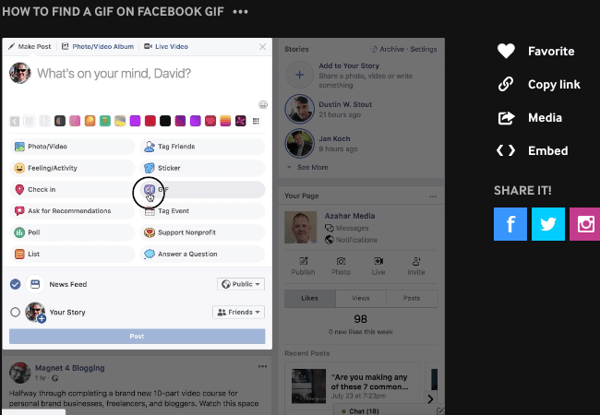Image resolution: width=600 pixels, height=415 pixels.
Task: Toggle the News Feed checkbox
Action: coord(15,284)
